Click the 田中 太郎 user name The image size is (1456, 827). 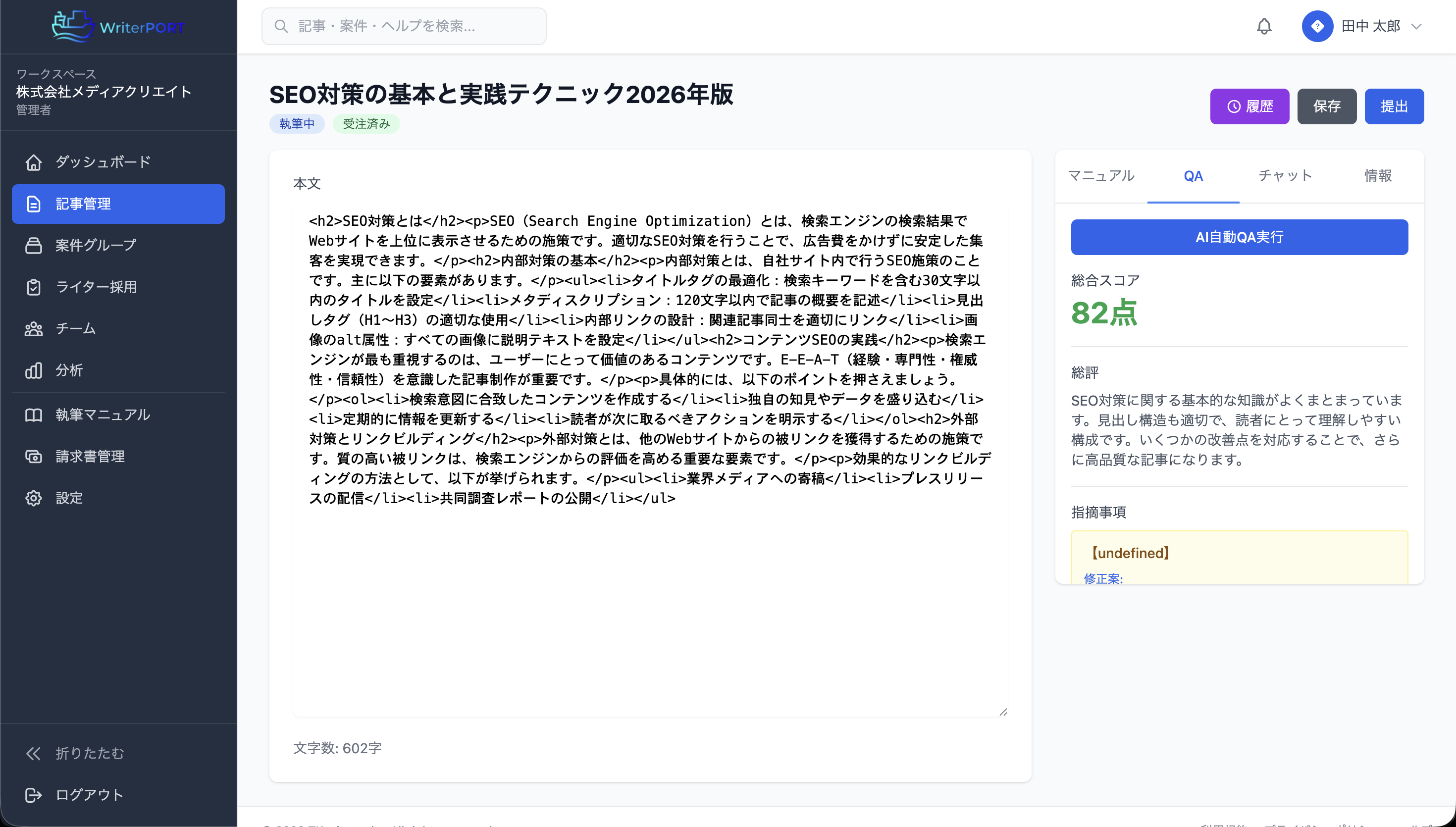coord(1371,26)
